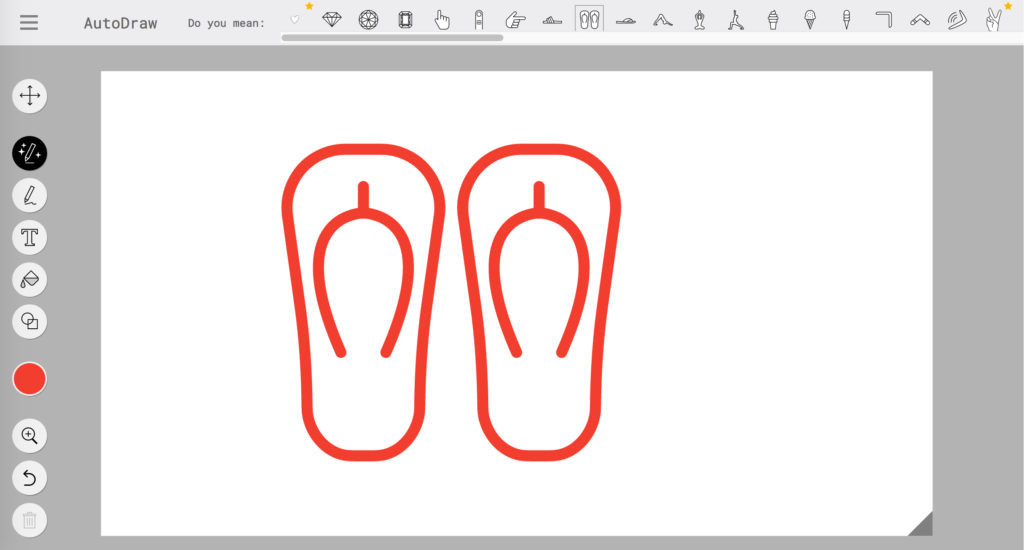Choose the selected flip-flops suggestion
The width and height of the screenshot is (1024, 550).
point(589,19)
